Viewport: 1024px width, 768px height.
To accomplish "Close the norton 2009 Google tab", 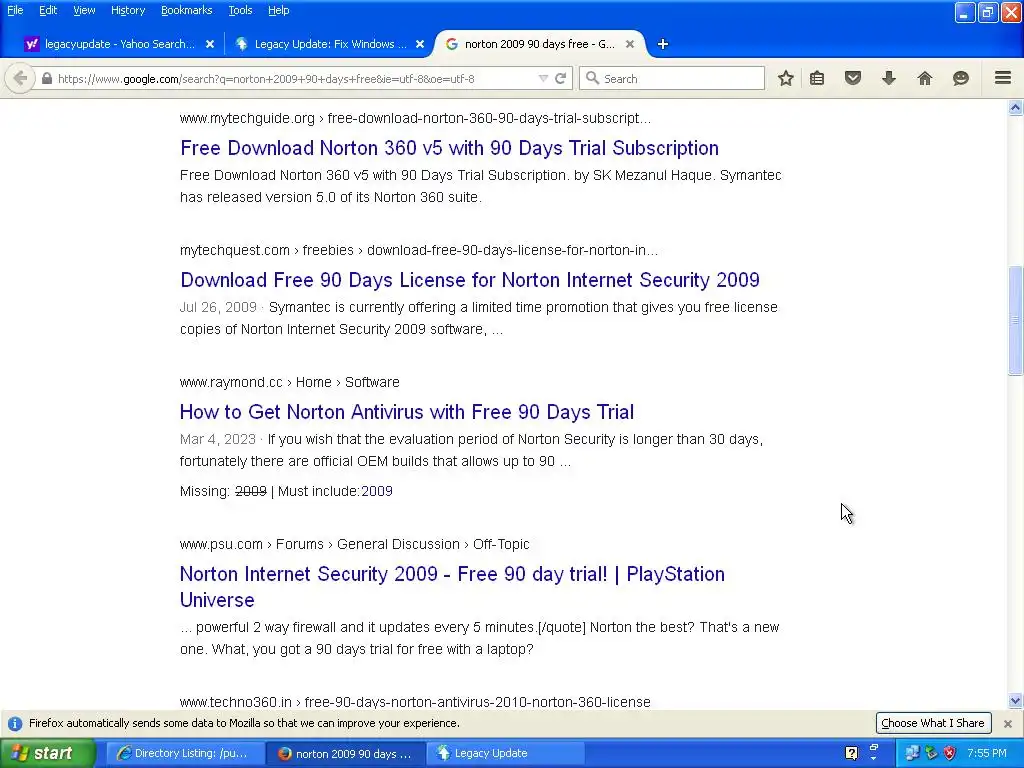I will [630, 44].
